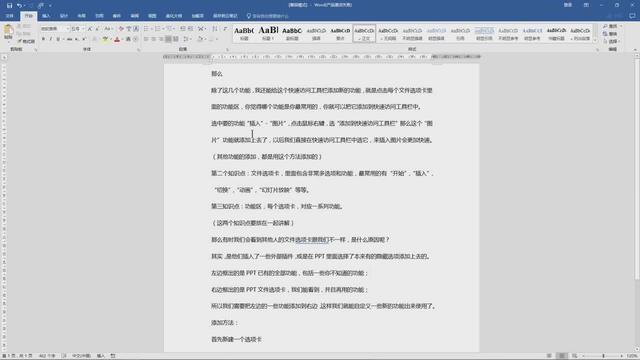
Task: Toggle Superscript formatting
Action: pos(83,39)
